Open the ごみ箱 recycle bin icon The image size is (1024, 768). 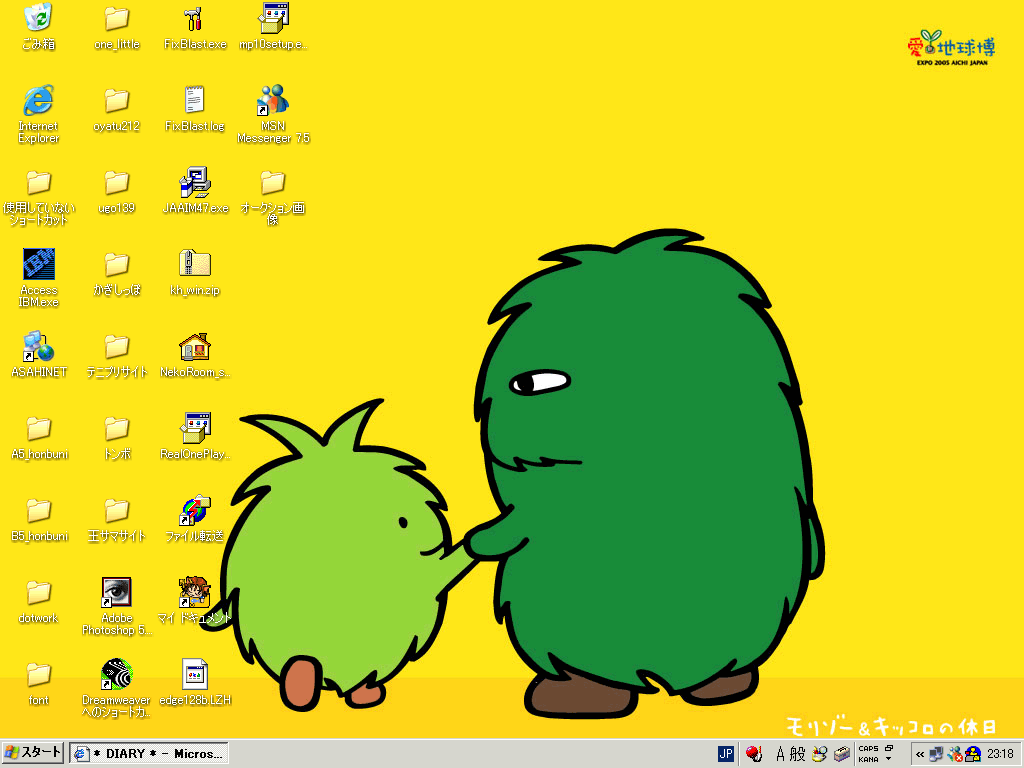pyautogui.click(x=39, y=27)
